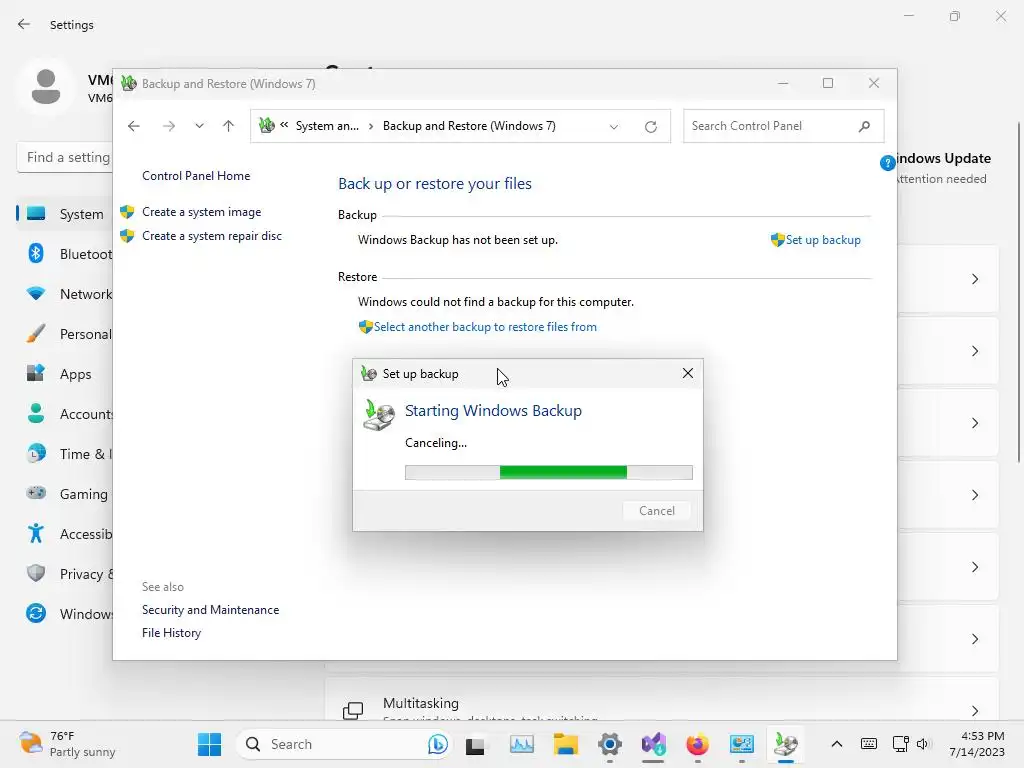This screenshot has height=768, width=1024.
Task: Click 'System an...' breadcrumb in address bar
Action: click(327, 126)
